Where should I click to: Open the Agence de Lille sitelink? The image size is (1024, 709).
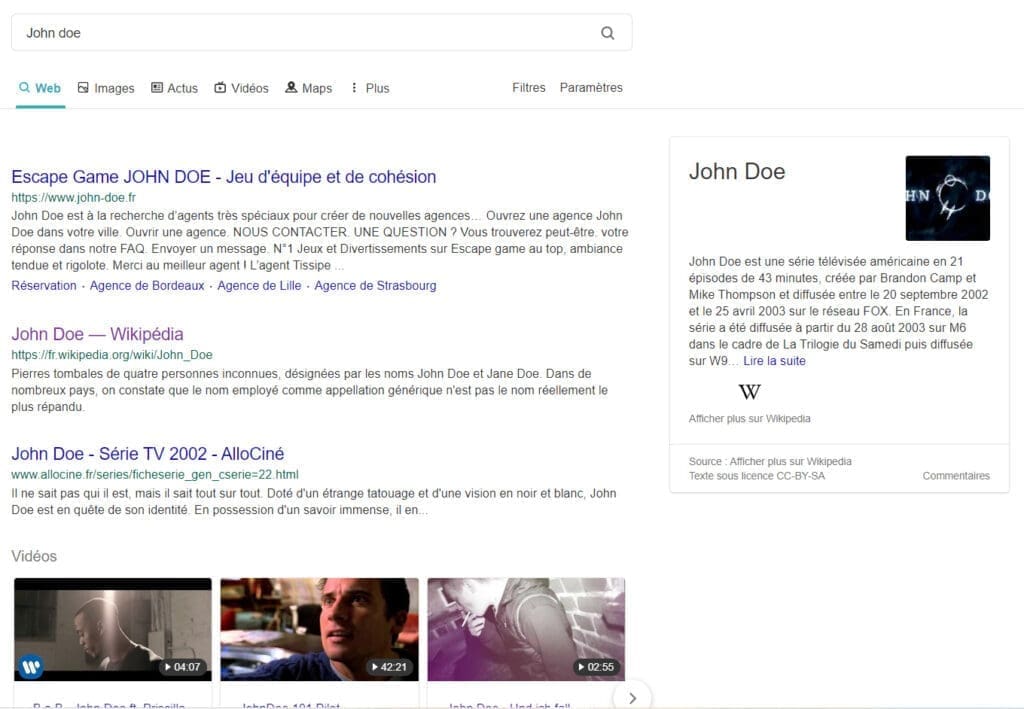coord(259,285)
